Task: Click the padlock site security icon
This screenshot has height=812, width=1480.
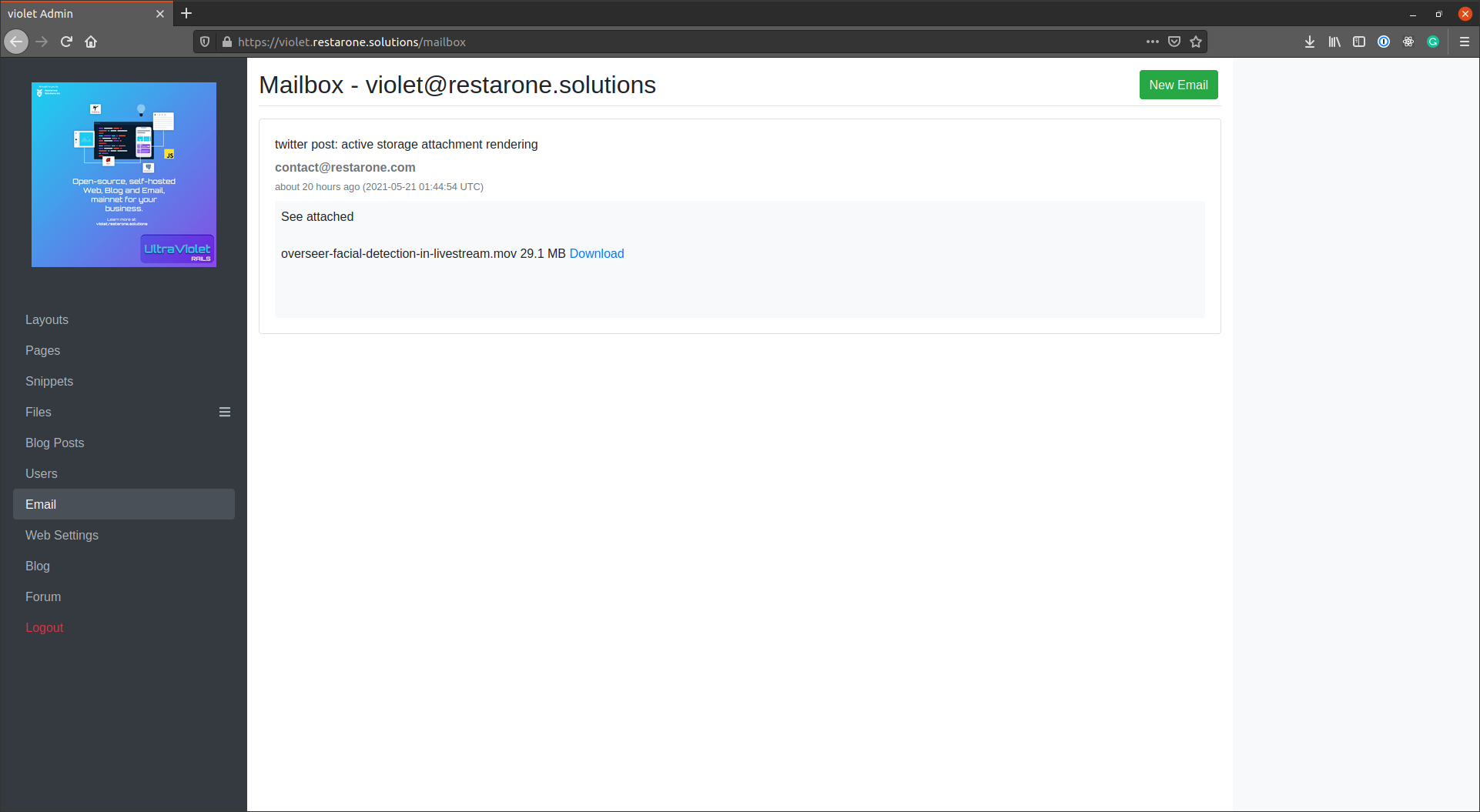Action: pos(227,42)
